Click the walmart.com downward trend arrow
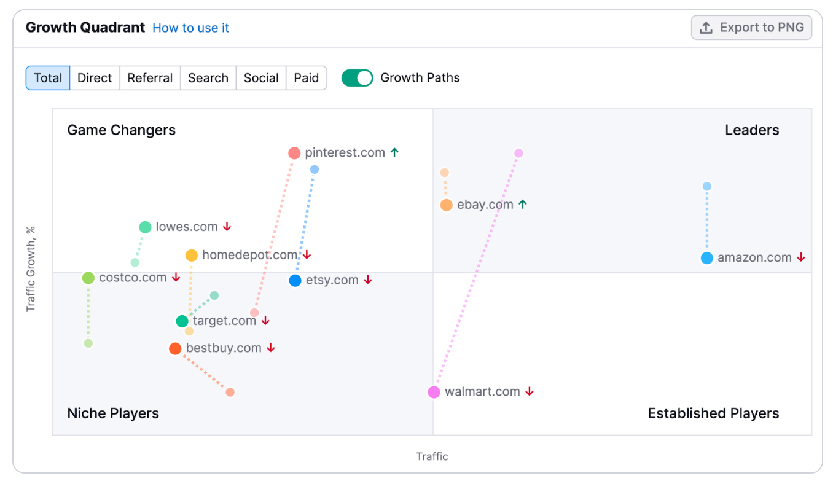Image resolution: width=832 pixels, height=481 pixels. pyautogui.click(x=530, y=392)
